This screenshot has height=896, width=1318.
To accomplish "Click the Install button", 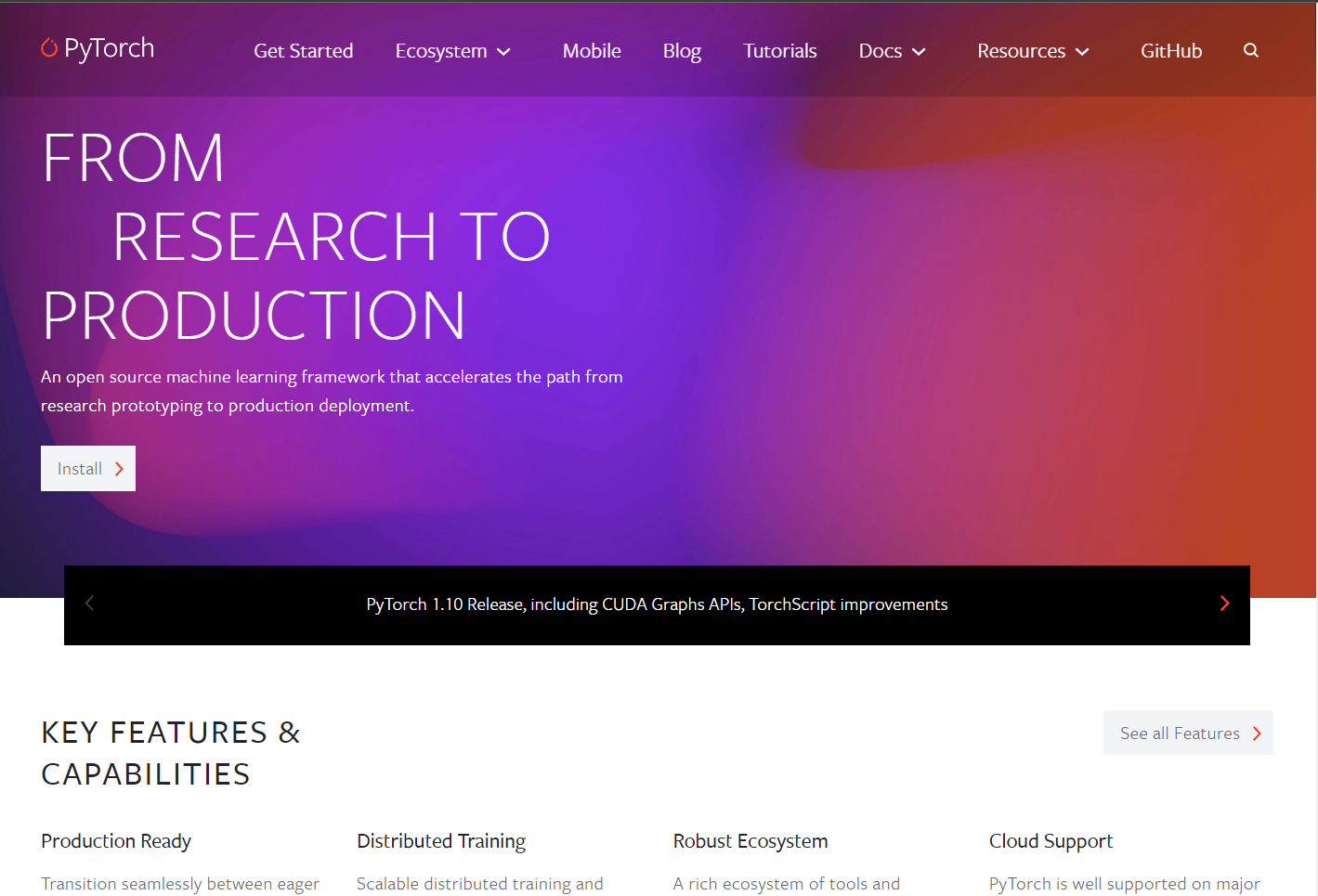I will (88, 469).
